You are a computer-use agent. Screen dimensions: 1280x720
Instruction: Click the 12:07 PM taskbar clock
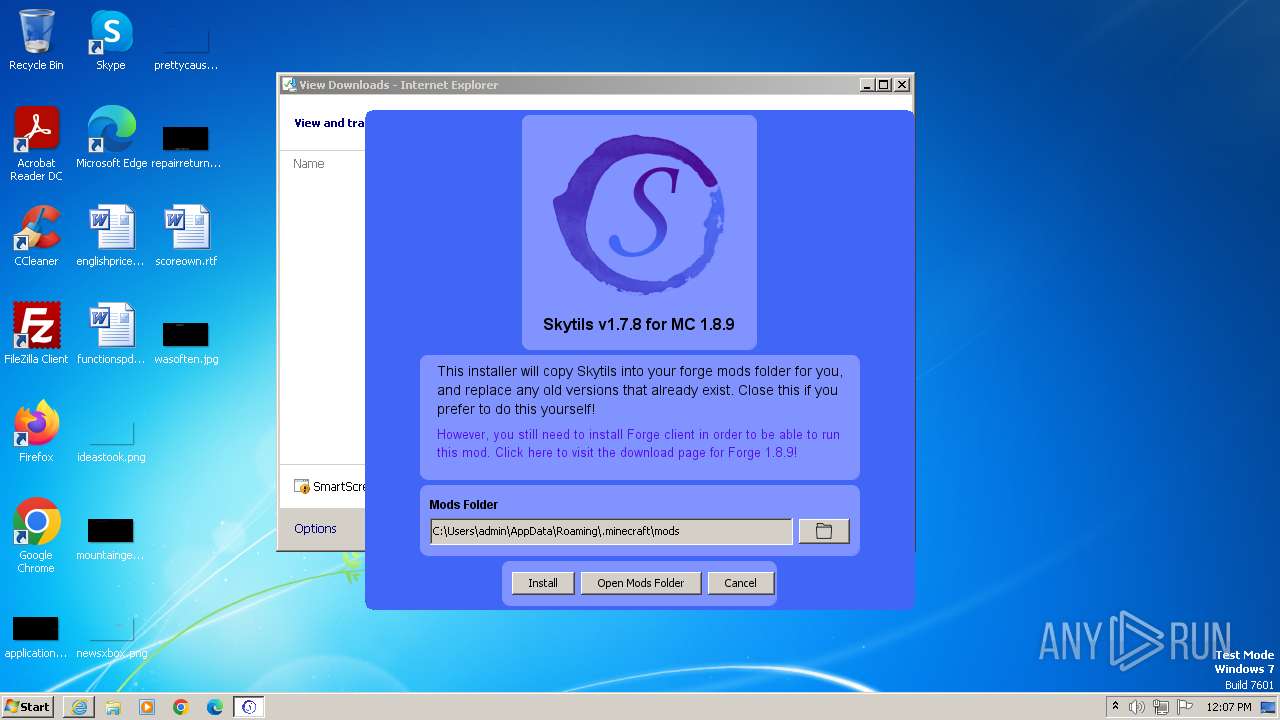point(1229,707)
